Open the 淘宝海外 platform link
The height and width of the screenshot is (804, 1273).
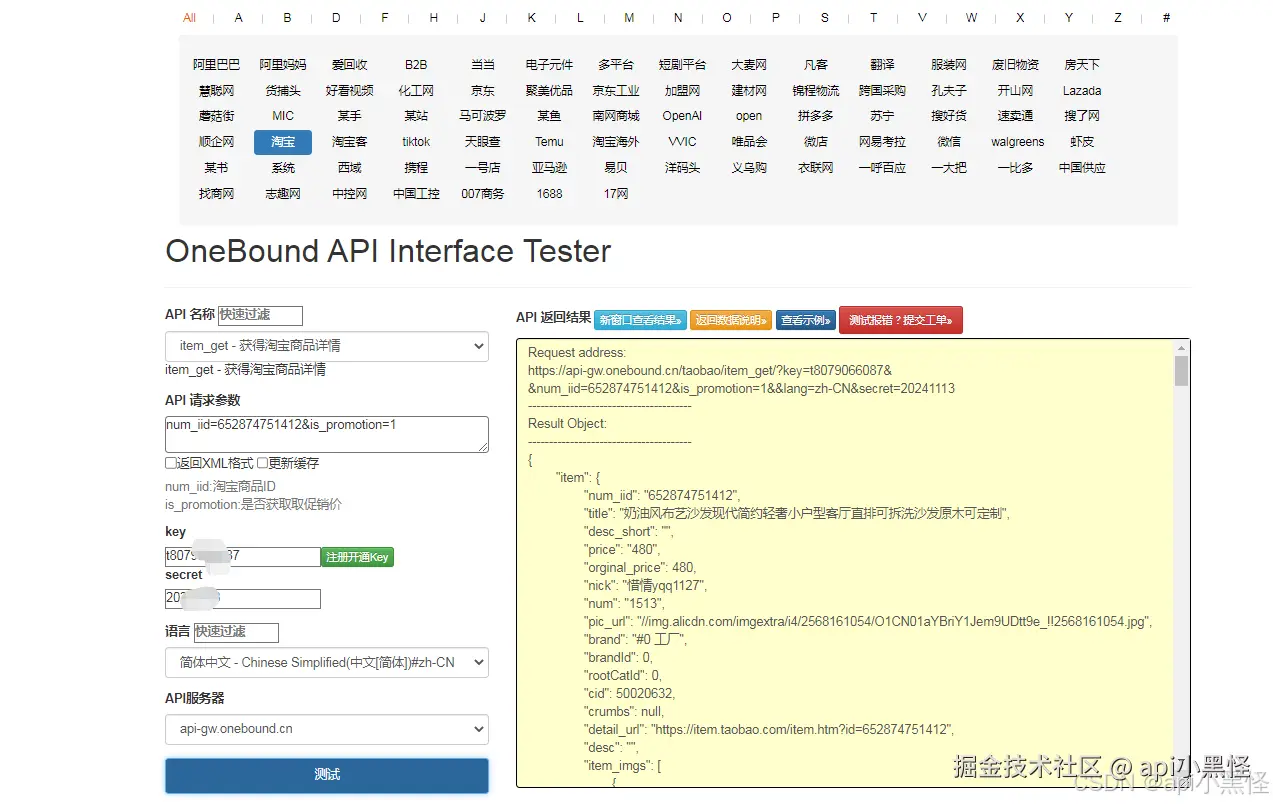(x=615, y=142)
